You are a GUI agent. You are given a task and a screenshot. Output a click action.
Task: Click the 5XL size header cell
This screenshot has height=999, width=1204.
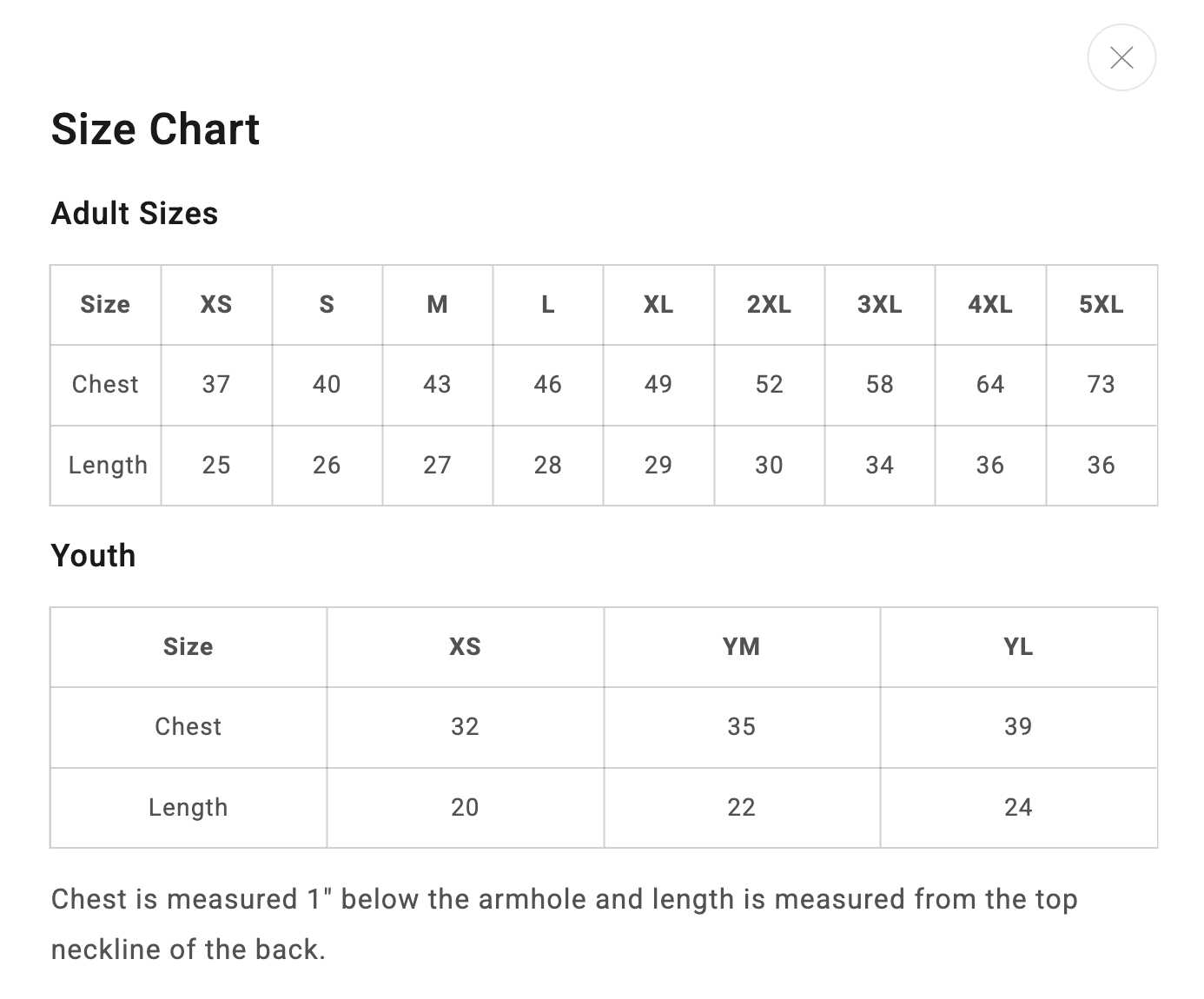(x=1101, y=305)
